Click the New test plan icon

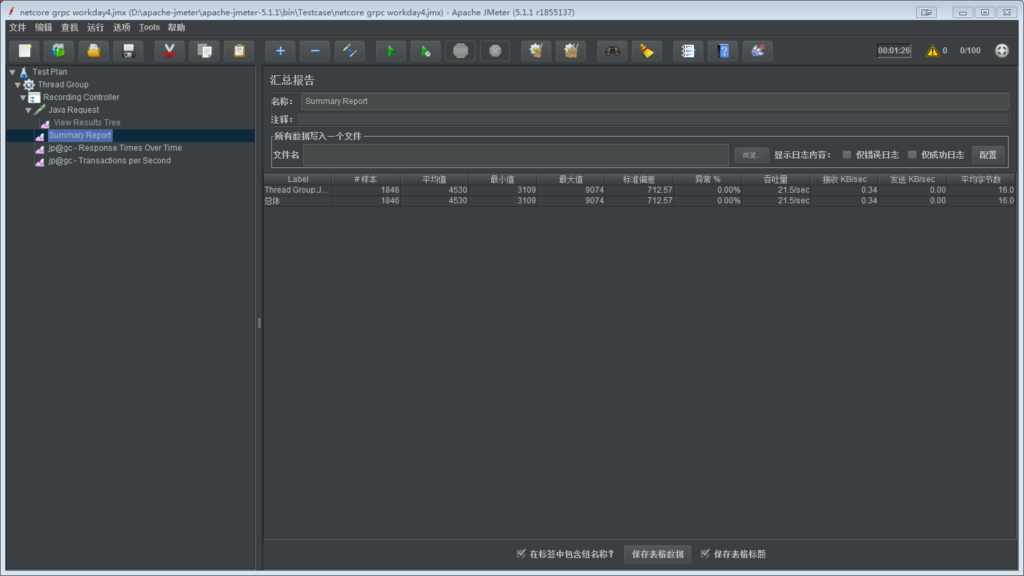point(24,51)
